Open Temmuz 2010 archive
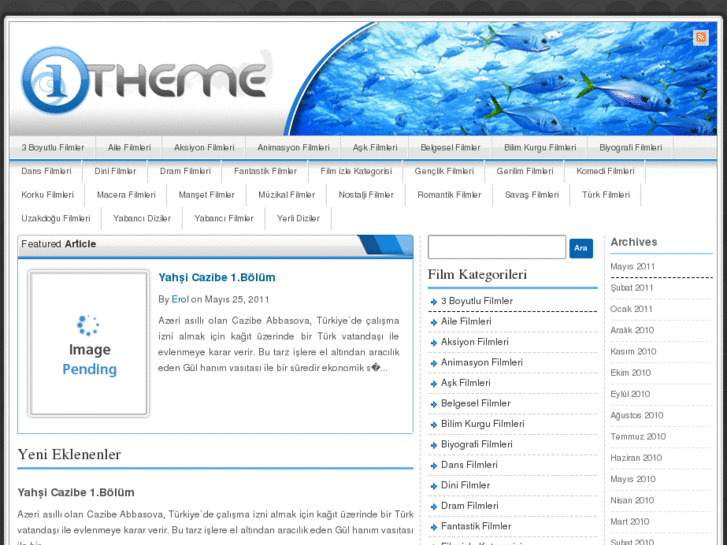This screenshot has width=727, height=545. (638, 436)
